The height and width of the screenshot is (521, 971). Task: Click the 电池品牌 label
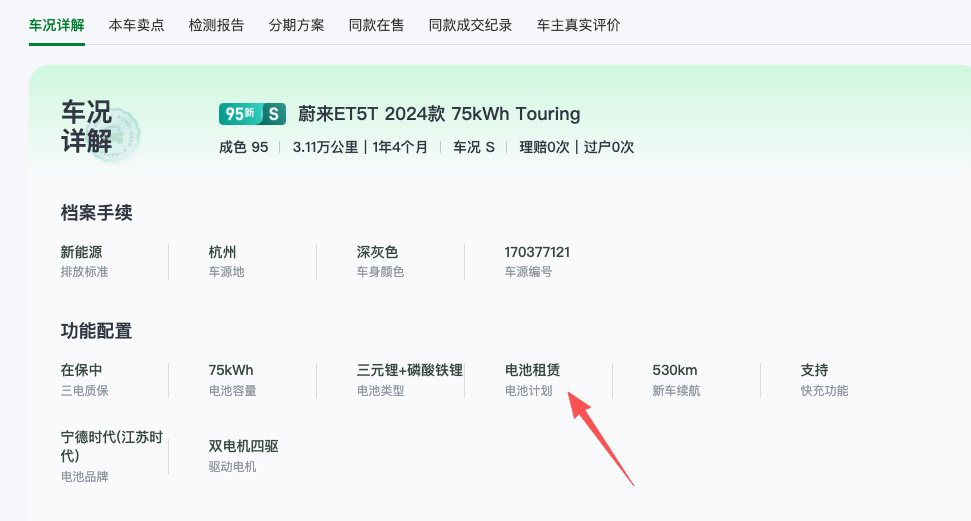(x=84, y=477)
